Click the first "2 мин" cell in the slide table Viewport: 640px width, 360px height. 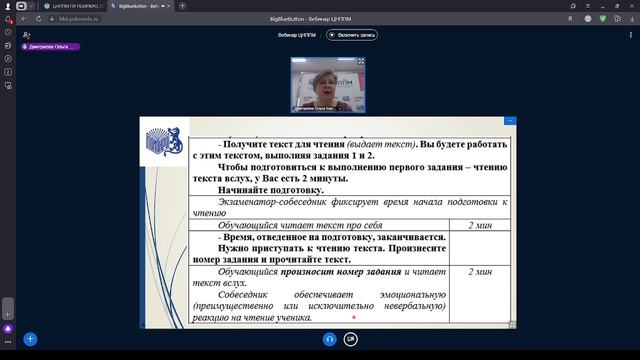coord(480,225)
